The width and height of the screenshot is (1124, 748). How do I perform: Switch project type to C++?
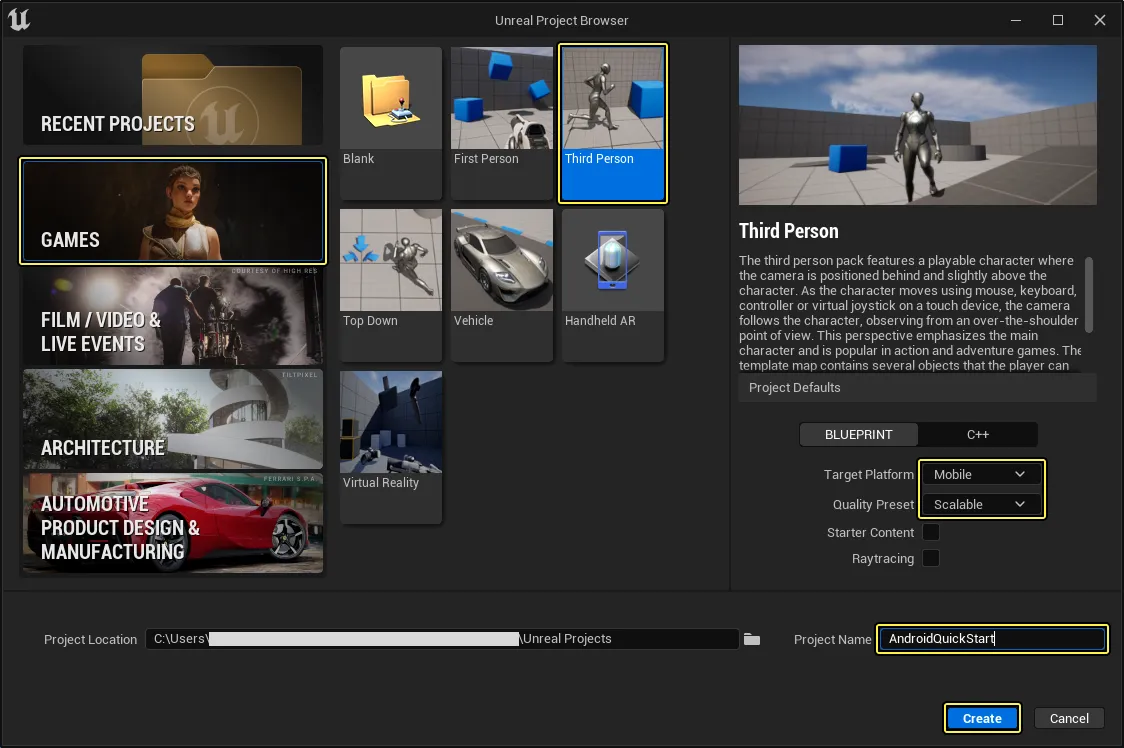(x=978, y=435)
